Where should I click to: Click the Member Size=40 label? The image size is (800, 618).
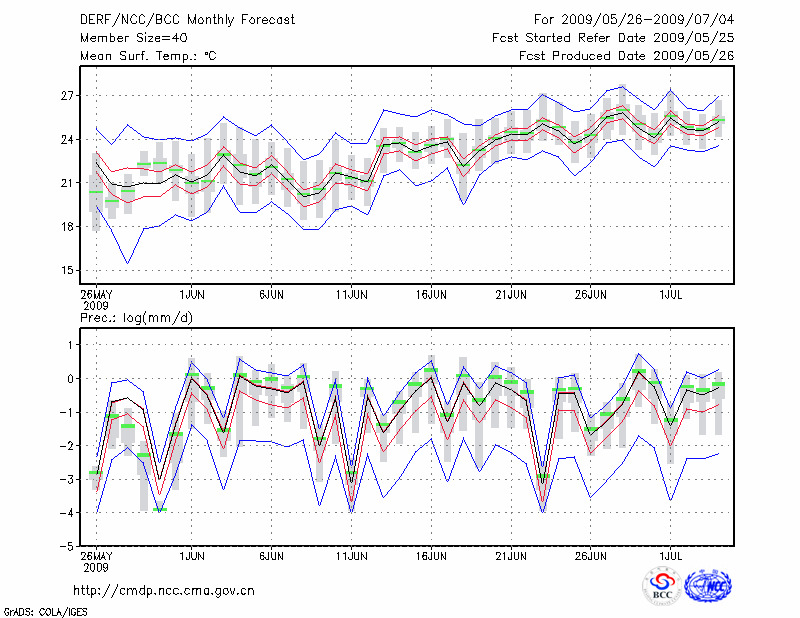(128, 39)
